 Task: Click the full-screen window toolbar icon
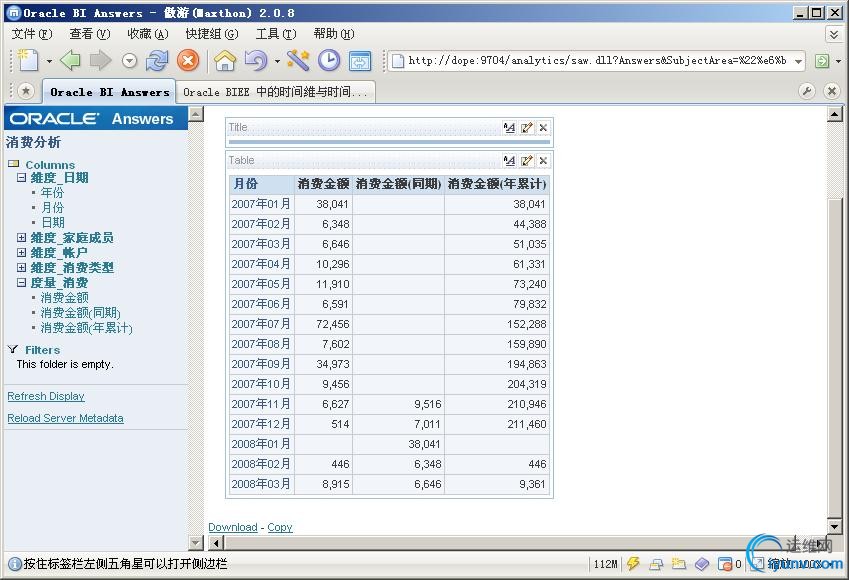tap(360, 61)
